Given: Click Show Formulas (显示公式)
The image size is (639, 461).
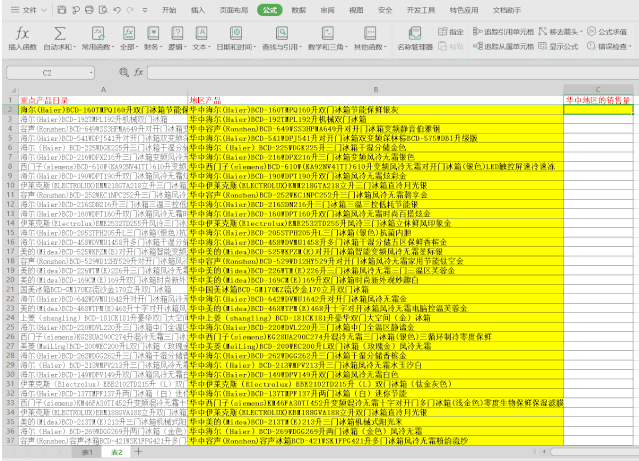Looking at the screenshot, I should coord(558,46).
